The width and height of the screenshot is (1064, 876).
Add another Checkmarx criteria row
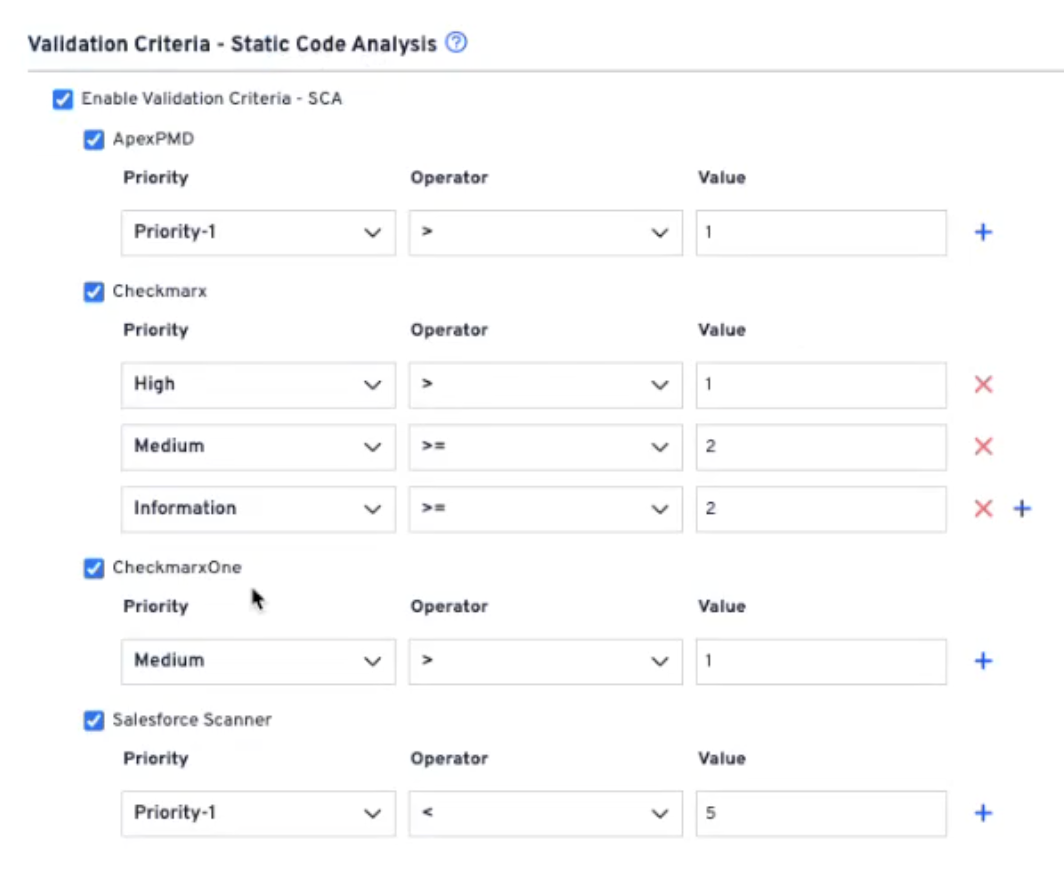(1021, 509)
